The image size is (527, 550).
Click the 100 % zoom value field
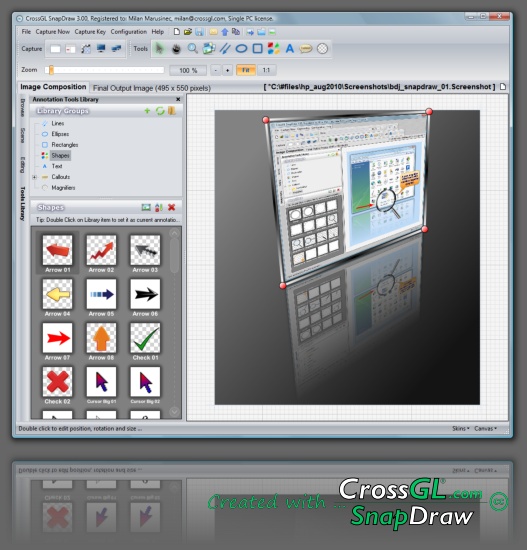188,71
